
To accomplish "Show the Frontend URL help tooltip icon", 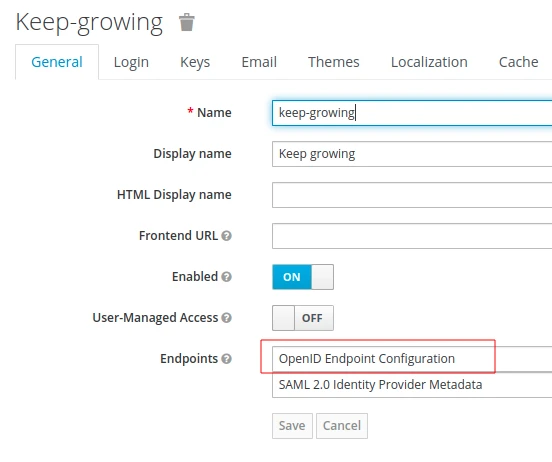I will pyautogui.click(x=226, y=236).
